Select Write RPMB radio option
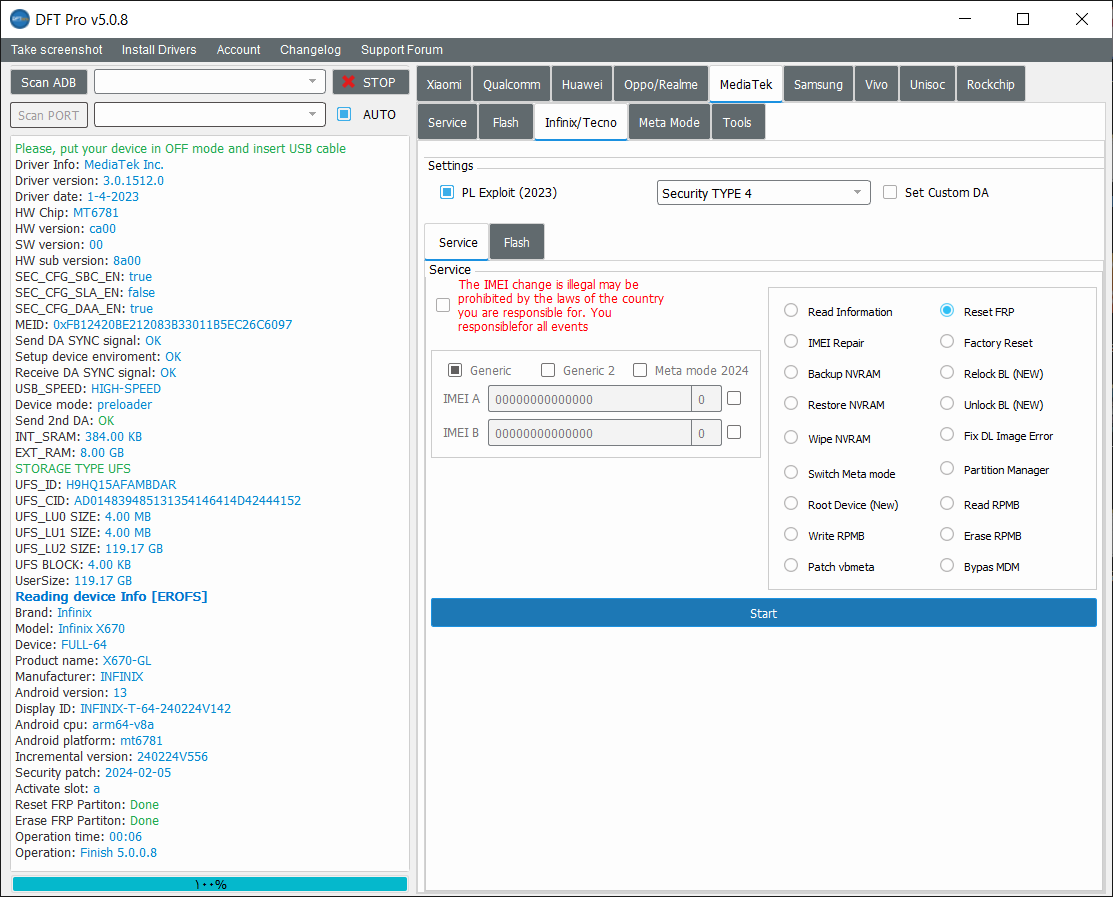 pyautogui.click(x=791, y=535)
